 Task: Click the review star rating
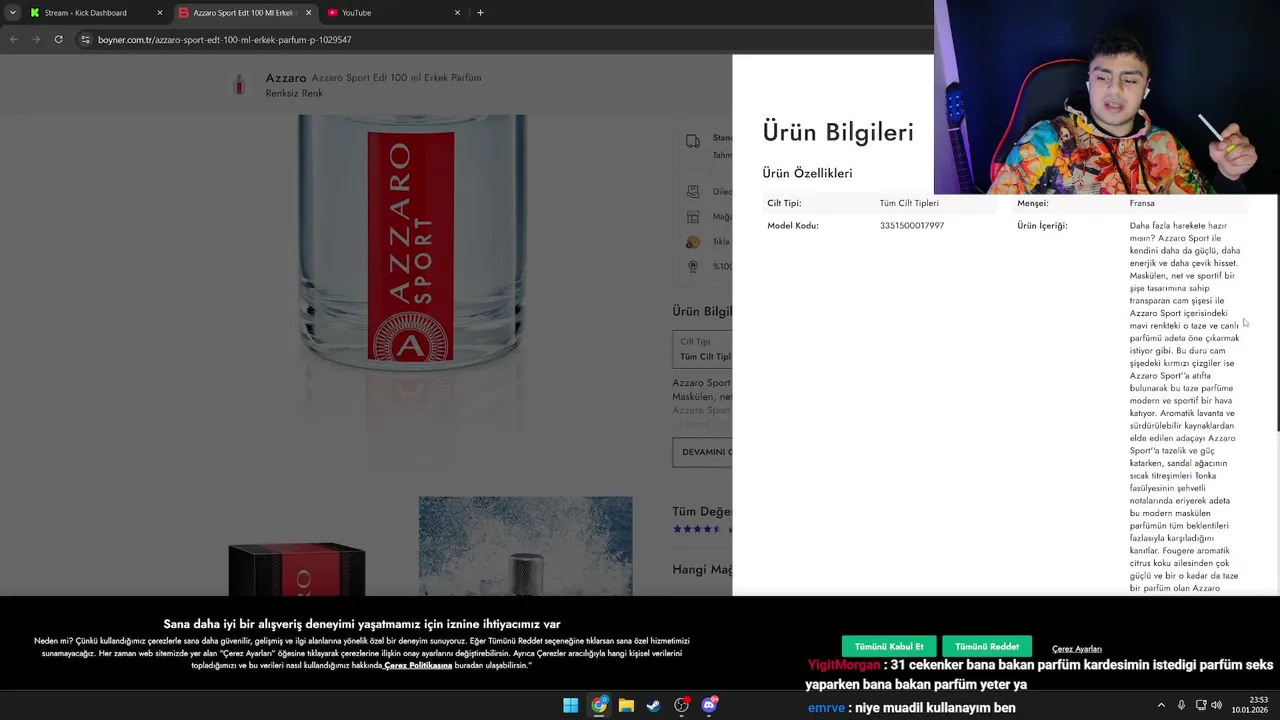point(697,529)
